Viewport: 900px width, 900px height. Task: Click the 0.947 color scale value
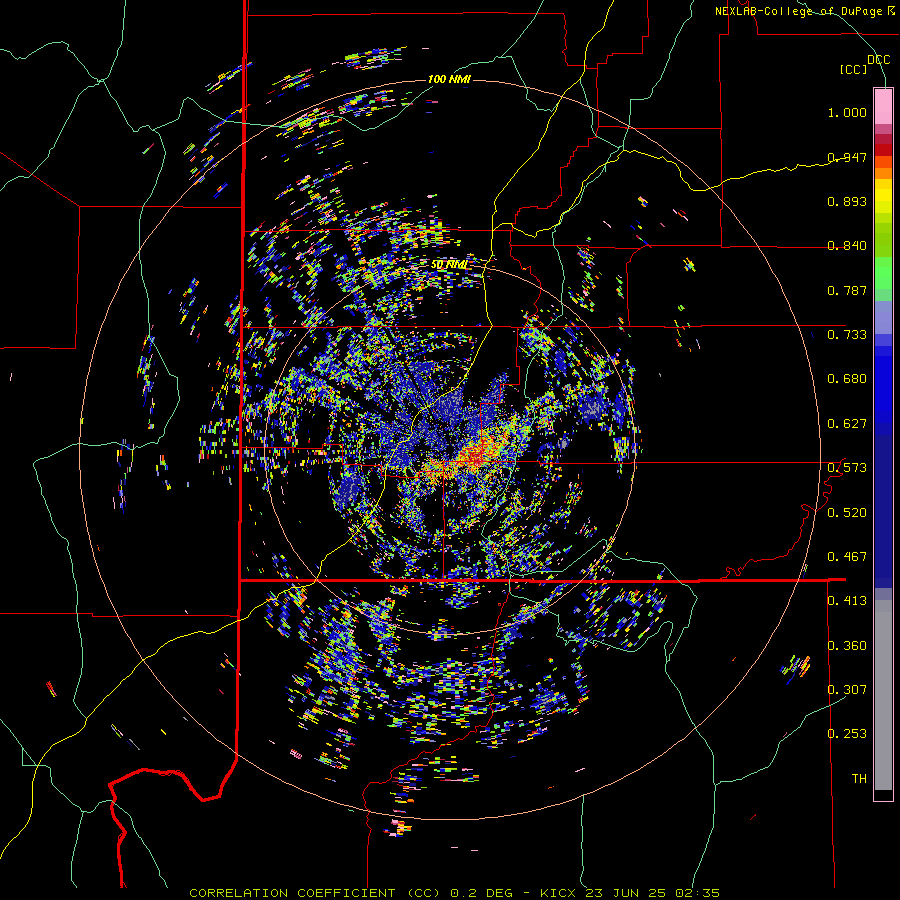pos(847,157)
